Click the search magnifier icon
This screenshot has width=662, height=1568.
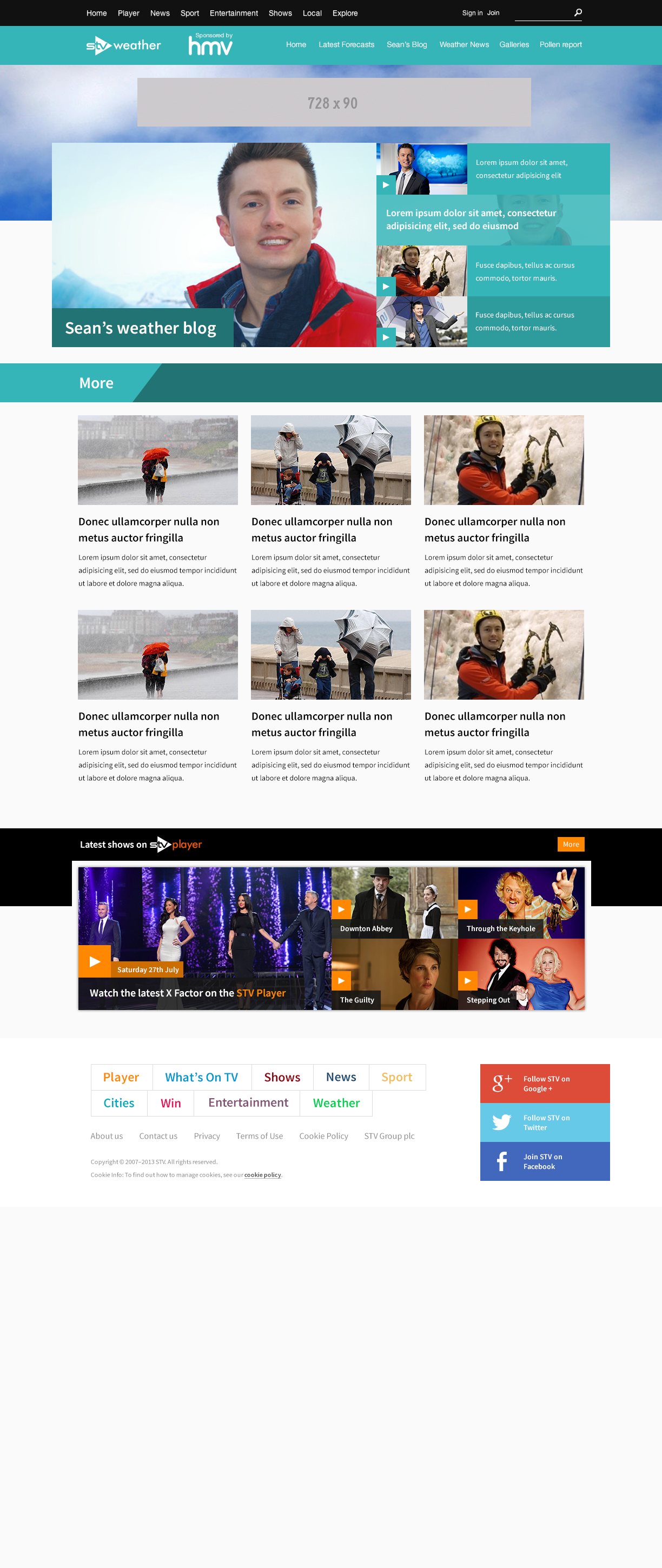pyautogui.click(x=578, y=12)
